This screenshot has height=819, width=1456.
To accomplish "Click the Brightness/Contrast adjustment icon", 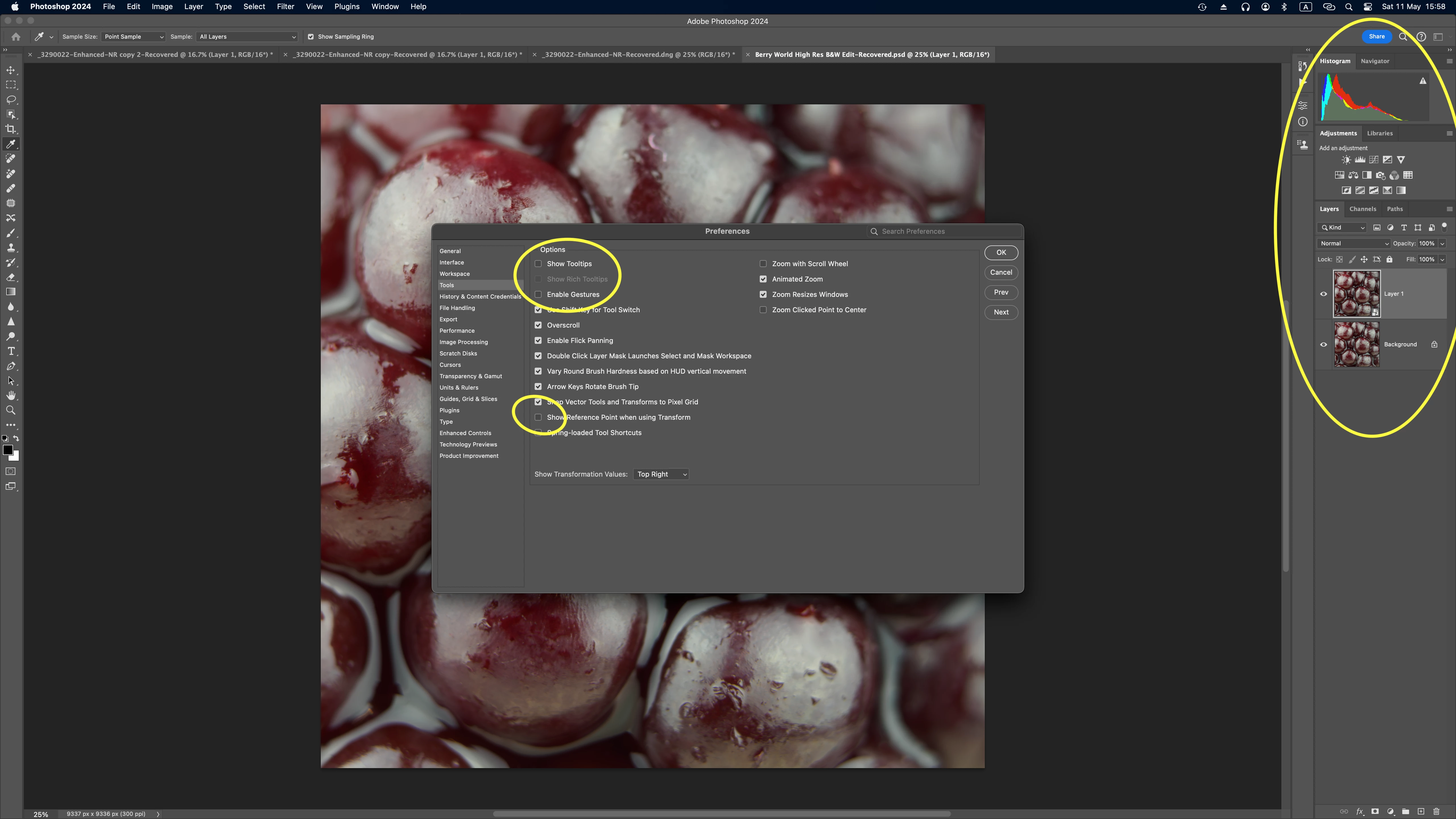I will coord(1346,160).
